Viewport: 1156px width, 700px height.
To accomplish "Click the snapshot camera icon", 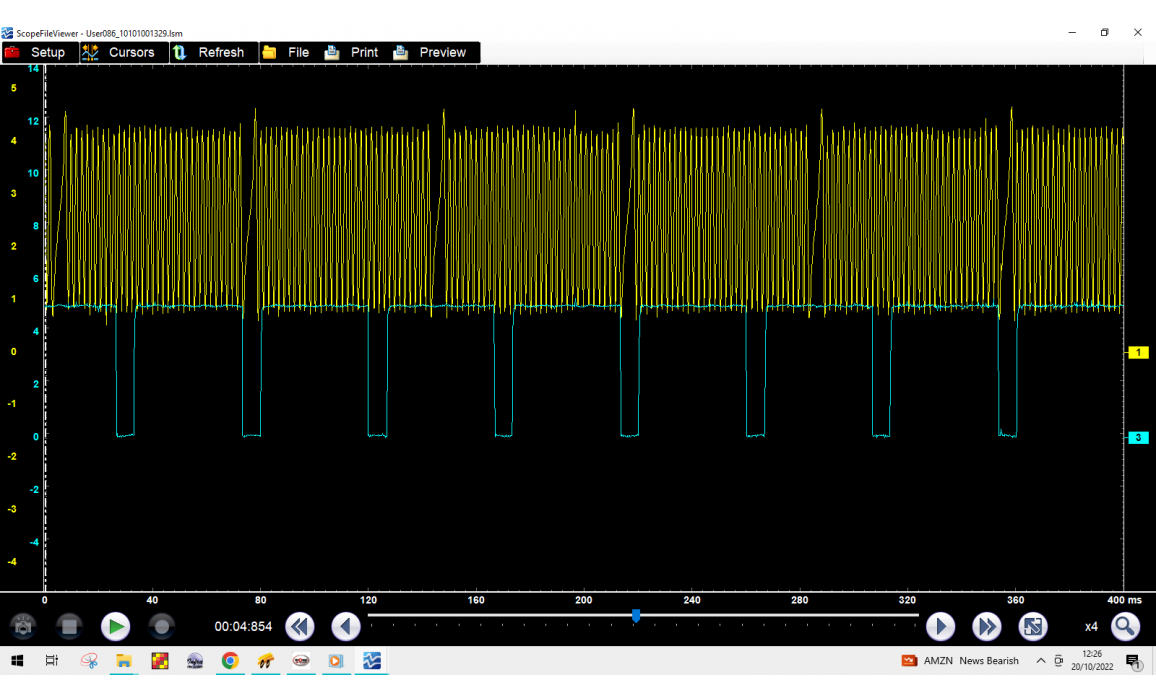I will click(23, 627).
